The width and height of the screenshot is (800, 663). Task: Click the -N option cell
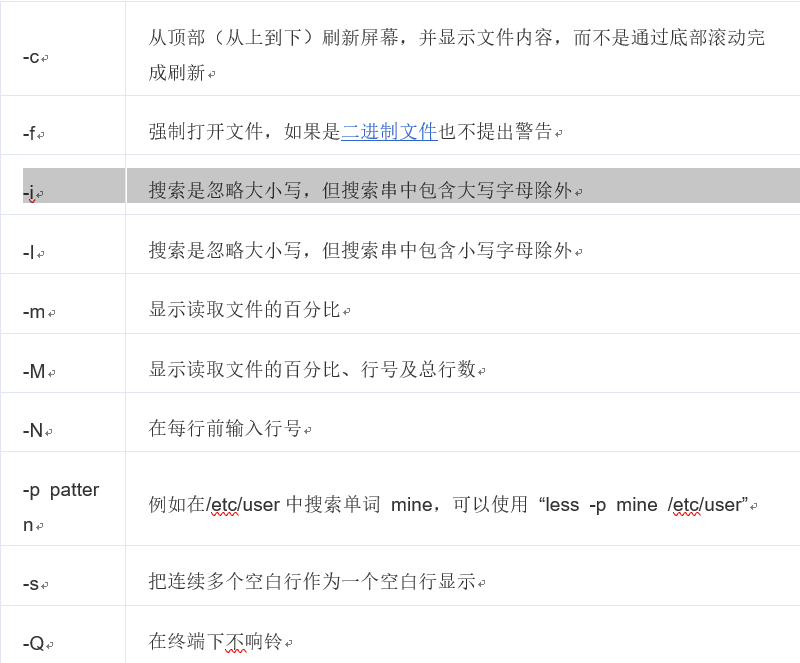(63, 423)
